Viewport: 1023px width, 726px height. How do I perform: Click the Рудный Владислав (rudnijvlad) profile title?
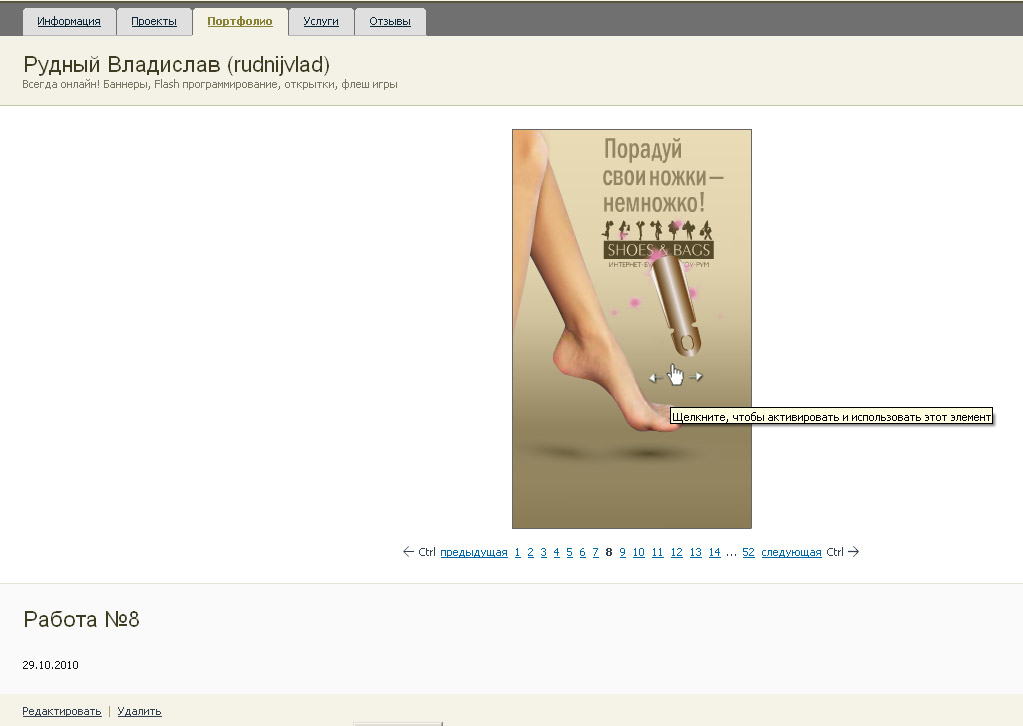tap(176, 65)
